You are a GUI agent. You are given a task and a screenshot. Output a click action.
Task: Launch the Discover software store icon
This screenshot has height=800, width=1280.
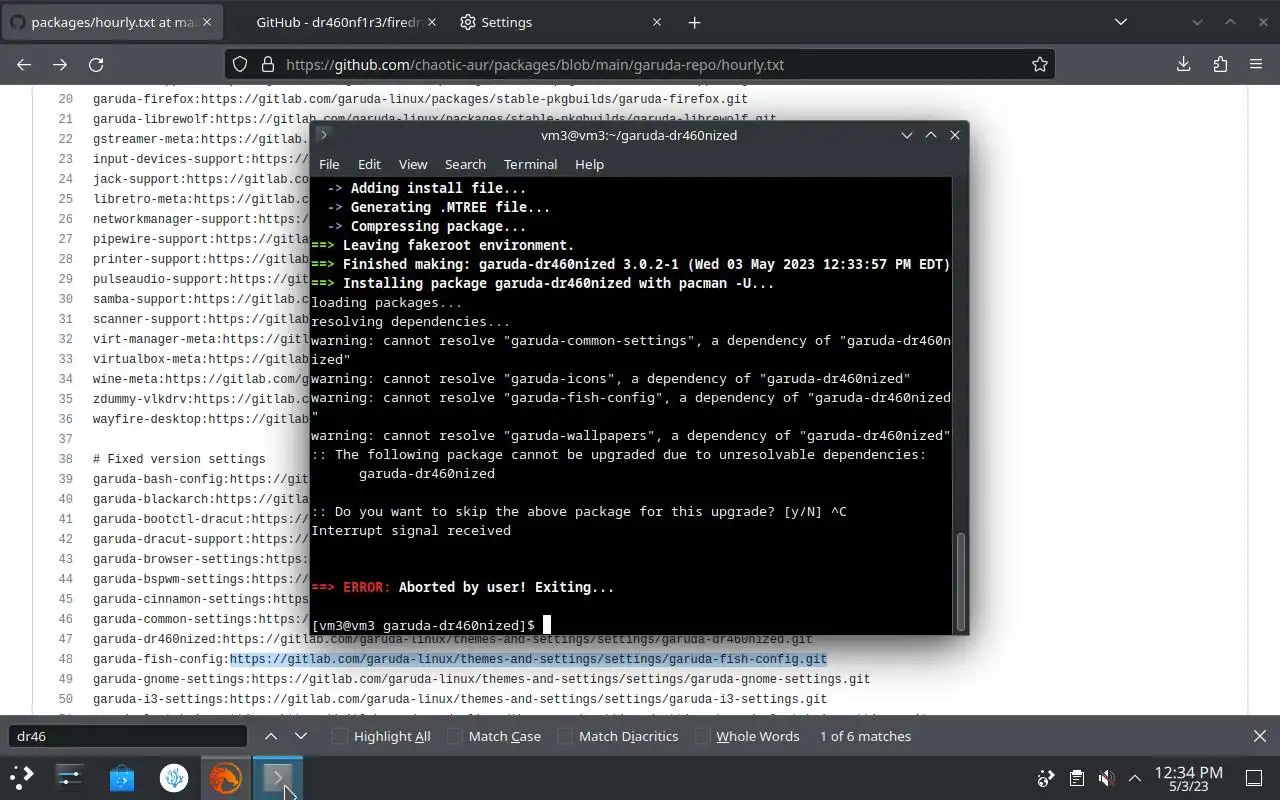coord(121,777)
